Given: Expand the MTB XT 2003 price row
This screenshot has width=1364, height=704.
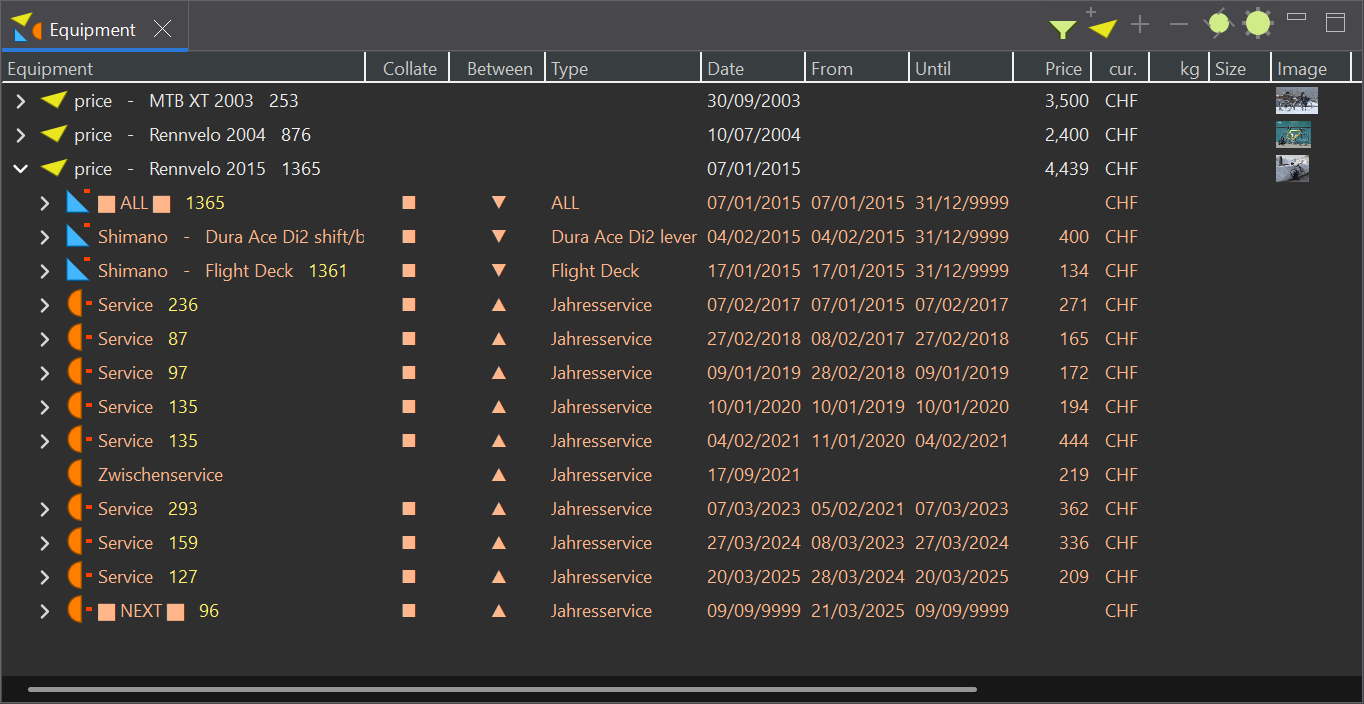Looking at the screenshot, I should pyautogui.click(x=20, y=101).
